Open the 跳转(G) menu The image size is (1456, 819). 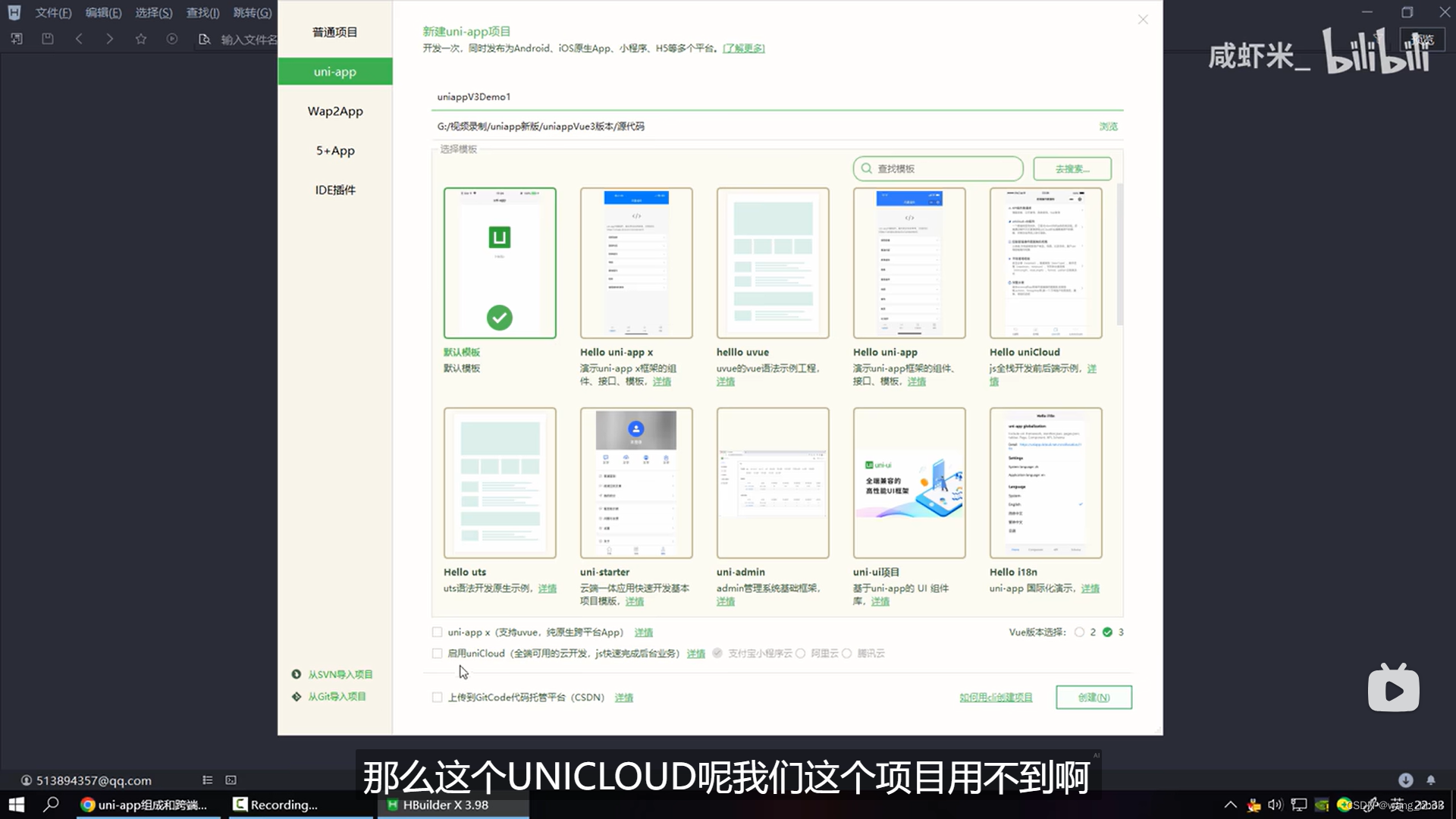253,13
